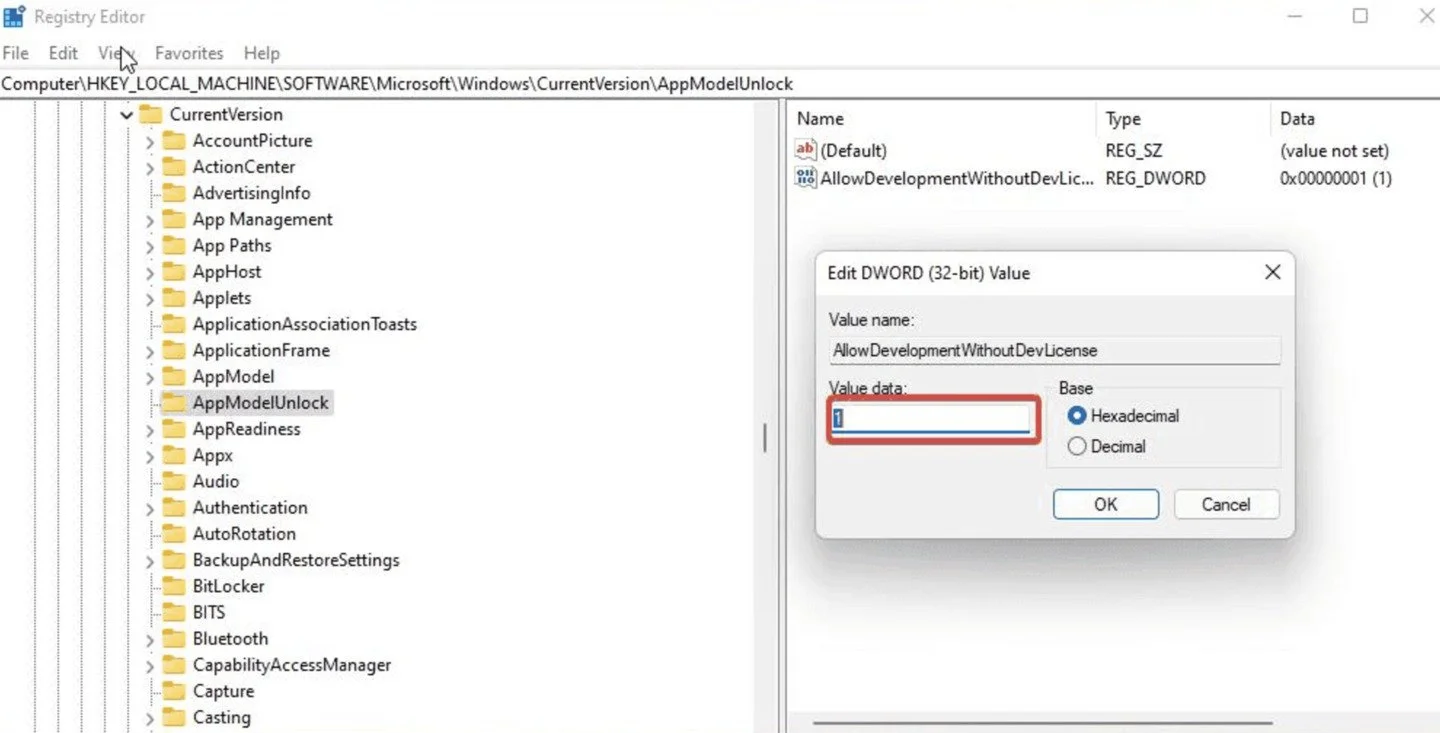Click the Authentication folder icon
Viewport: 1440px width, 733px height.
point(174,507)
